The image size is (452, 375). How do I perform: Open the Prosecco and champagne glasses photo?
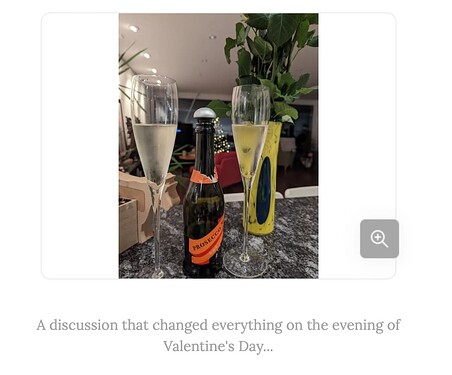219,146
